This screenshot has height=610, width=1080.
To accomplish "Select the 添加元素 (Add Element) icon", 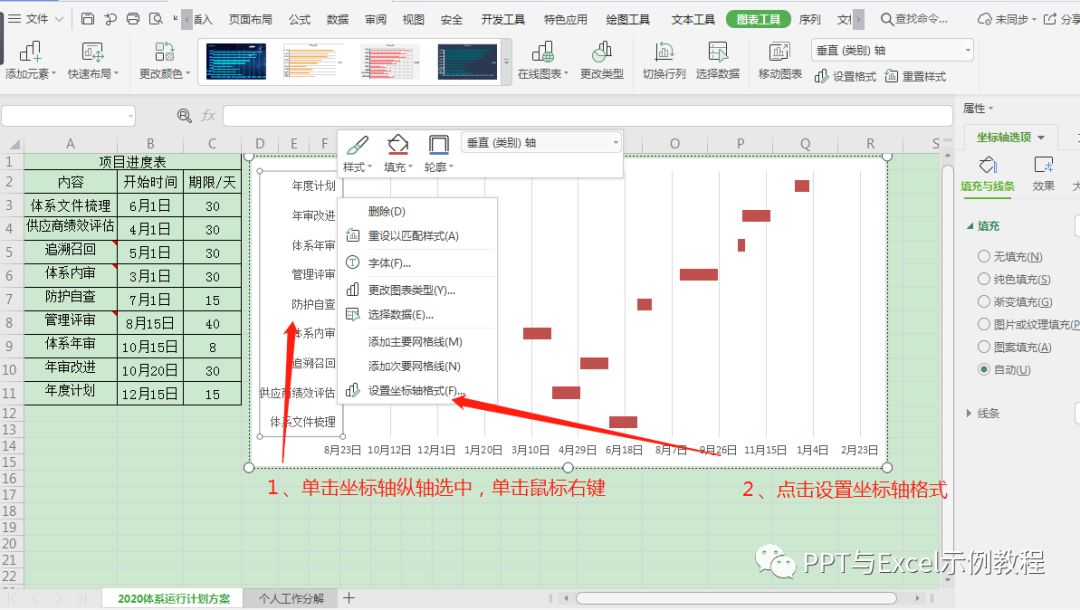I will [32, 60].
